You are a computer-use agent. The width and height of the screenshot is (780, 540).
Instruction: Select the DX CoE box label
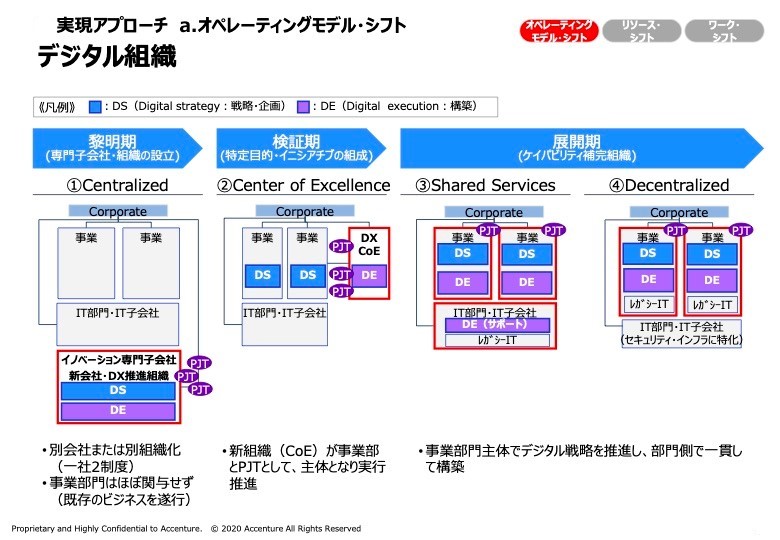(x=369, y=245)
